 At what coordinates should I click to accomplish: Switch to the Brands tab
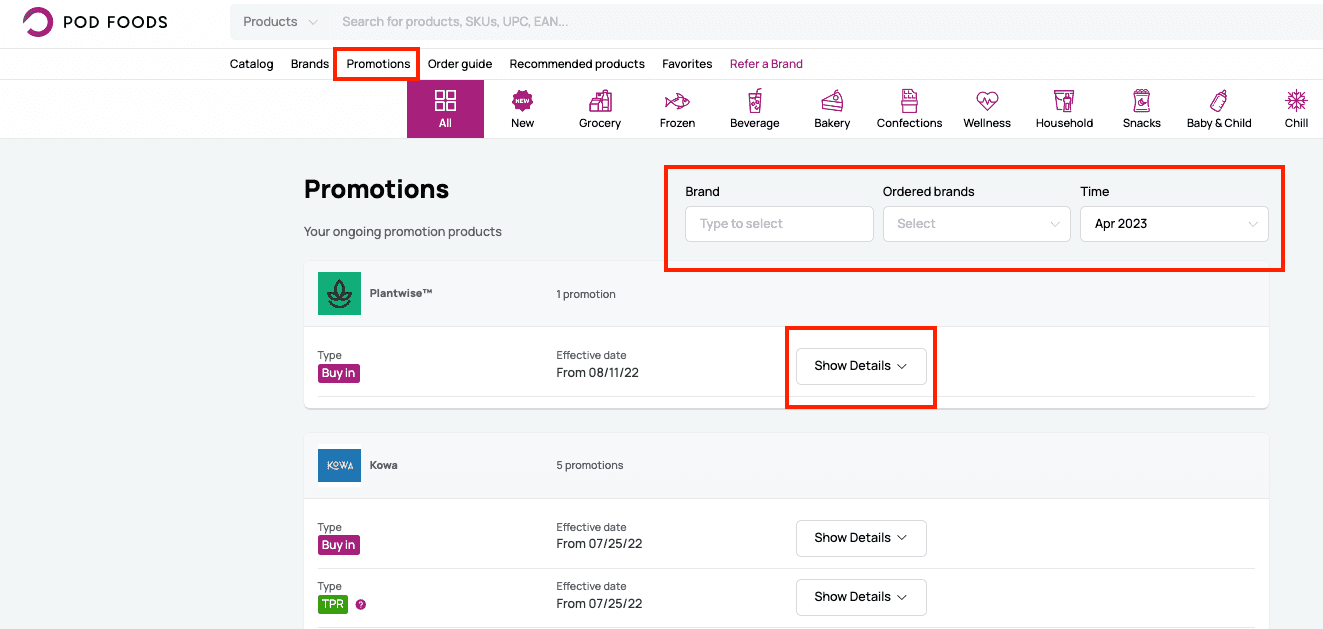coord(310,64)
